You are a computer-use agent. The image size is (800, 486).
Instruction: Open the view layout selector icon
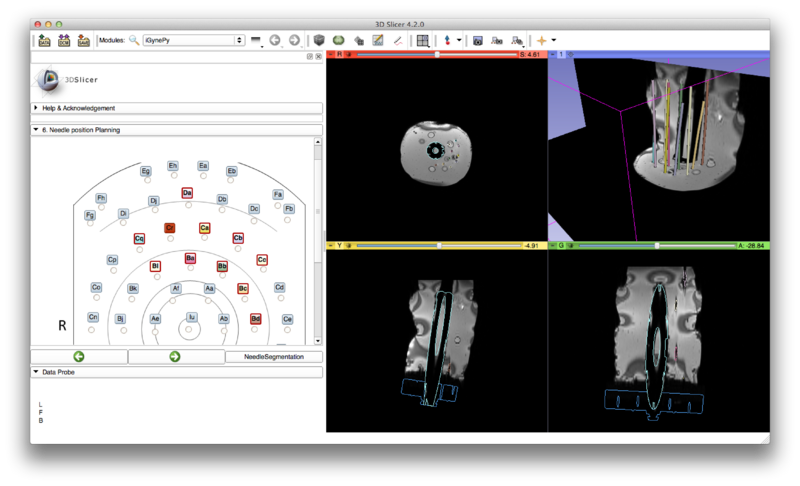(423, 41)
